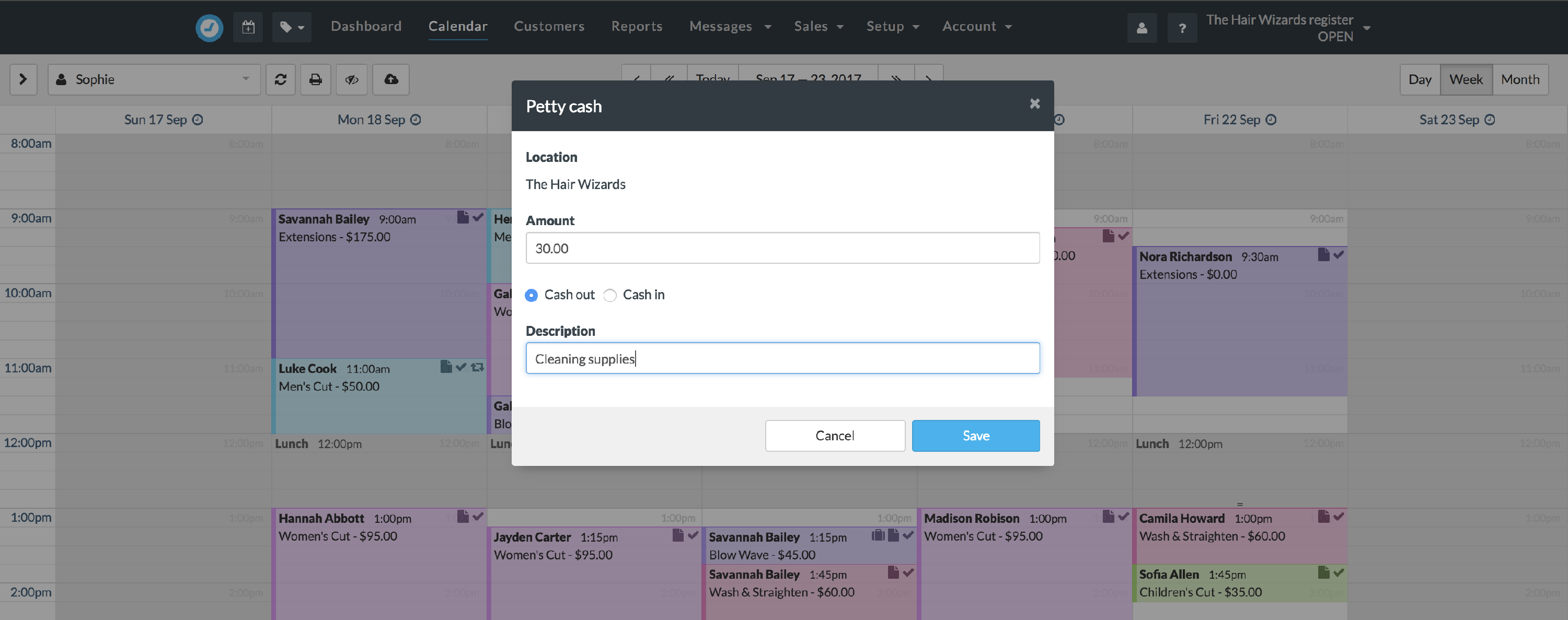Open Sofia Allen Children's Cut appointment
The image size is (1568, 620).
click(1240, 583)
